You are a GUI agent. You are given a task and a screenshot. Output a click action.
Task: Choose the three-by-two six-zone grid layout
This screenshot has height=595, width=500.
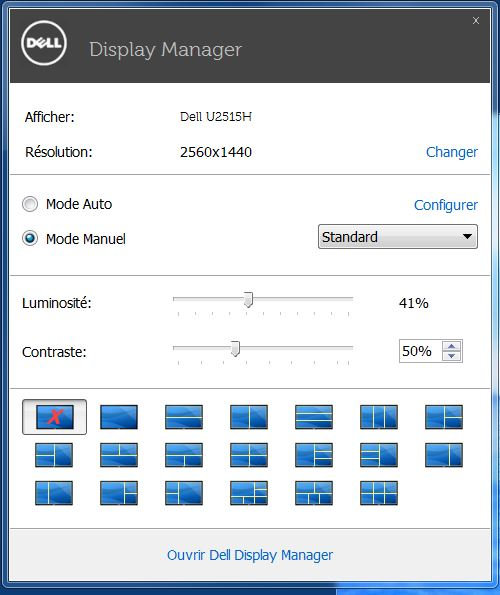tap(379, 493)
